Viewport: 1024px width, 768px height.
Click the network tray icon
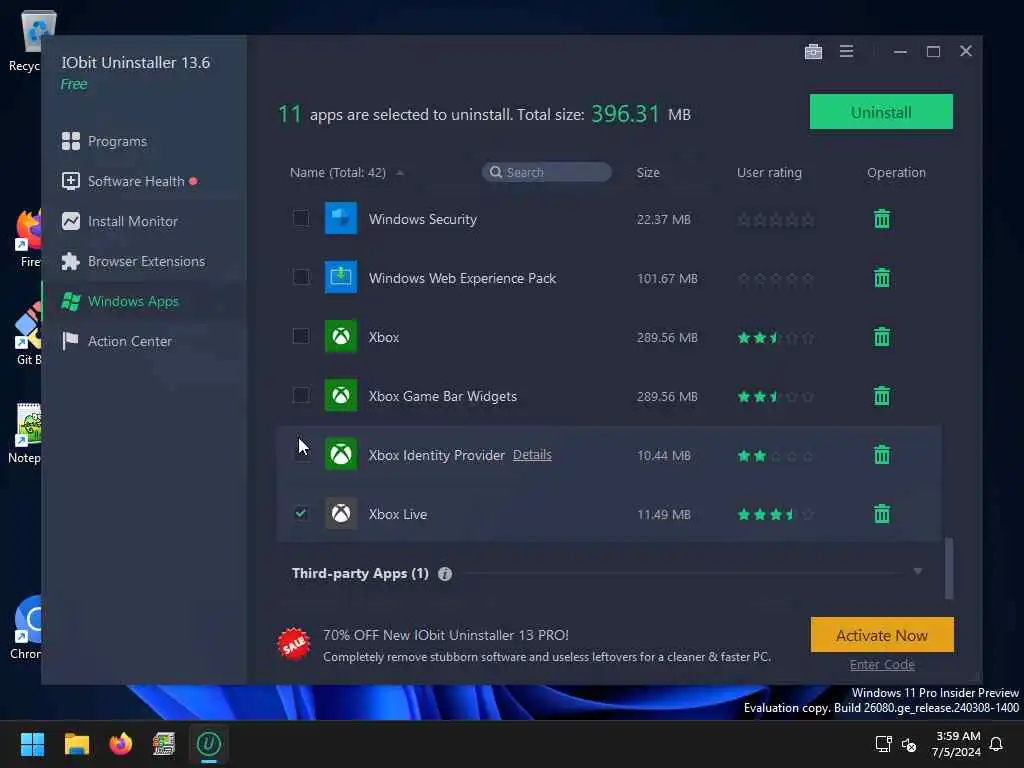[883, 744]
